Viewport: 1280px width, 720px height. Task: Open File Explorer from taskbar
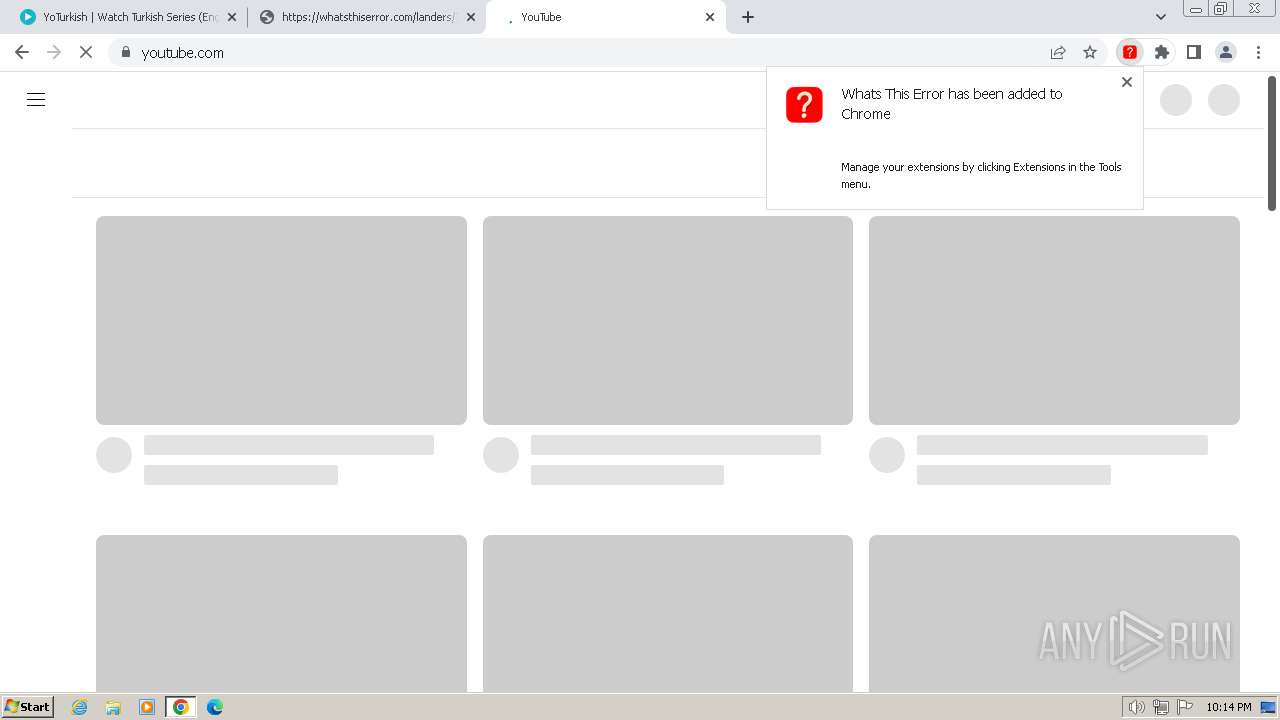[113, 707]
